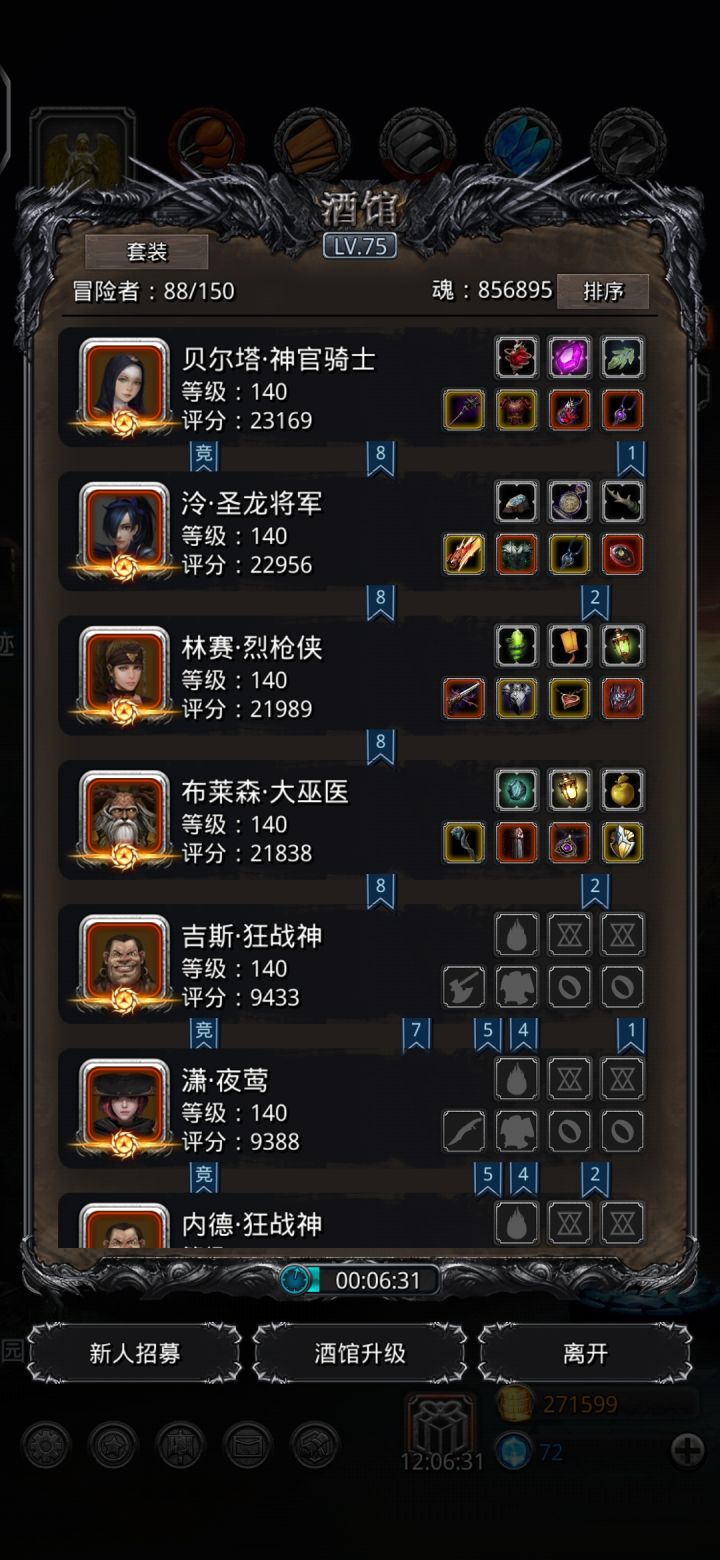The width and height of the screenshot is (720, 1560).
Task: Tap 潇·夜莺 empty dagger weapon slot
Action: pos(464,1131)
